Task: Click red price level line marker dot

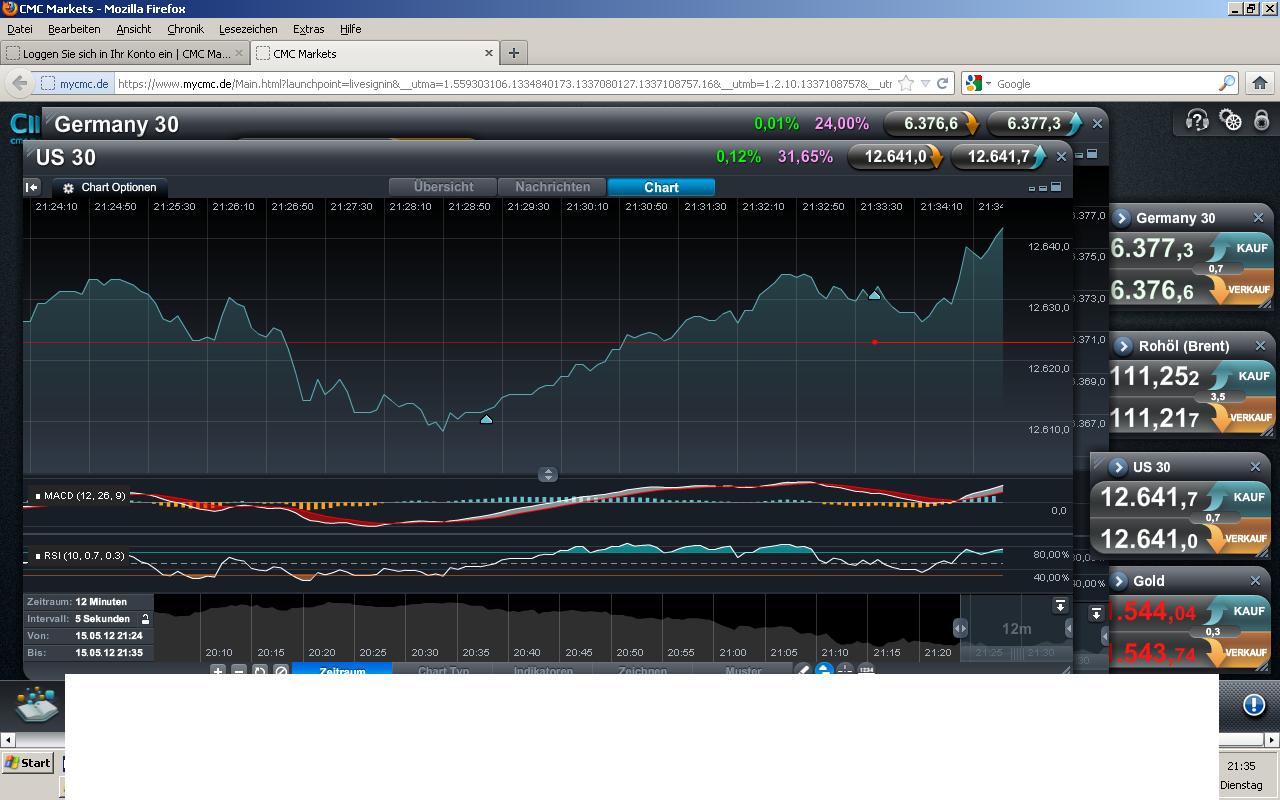Action: tap(875, 342)
